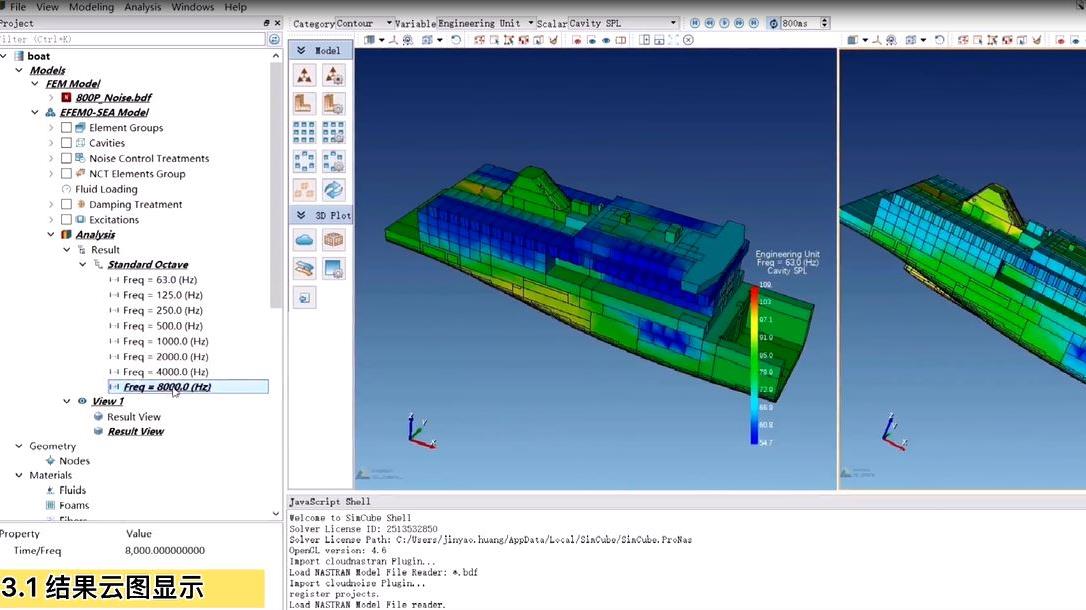Click the circled X icon in view toolbar
The image size is (1086, 610).
click(x=688, y=40)
